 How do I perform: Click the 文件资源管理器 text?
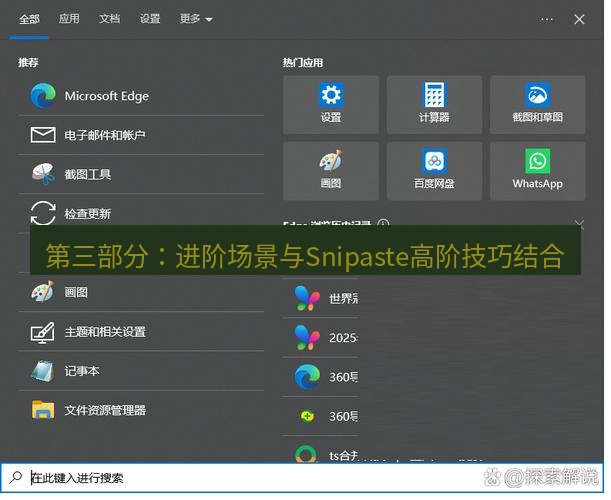pyautogui.click(x=105, y=410)
